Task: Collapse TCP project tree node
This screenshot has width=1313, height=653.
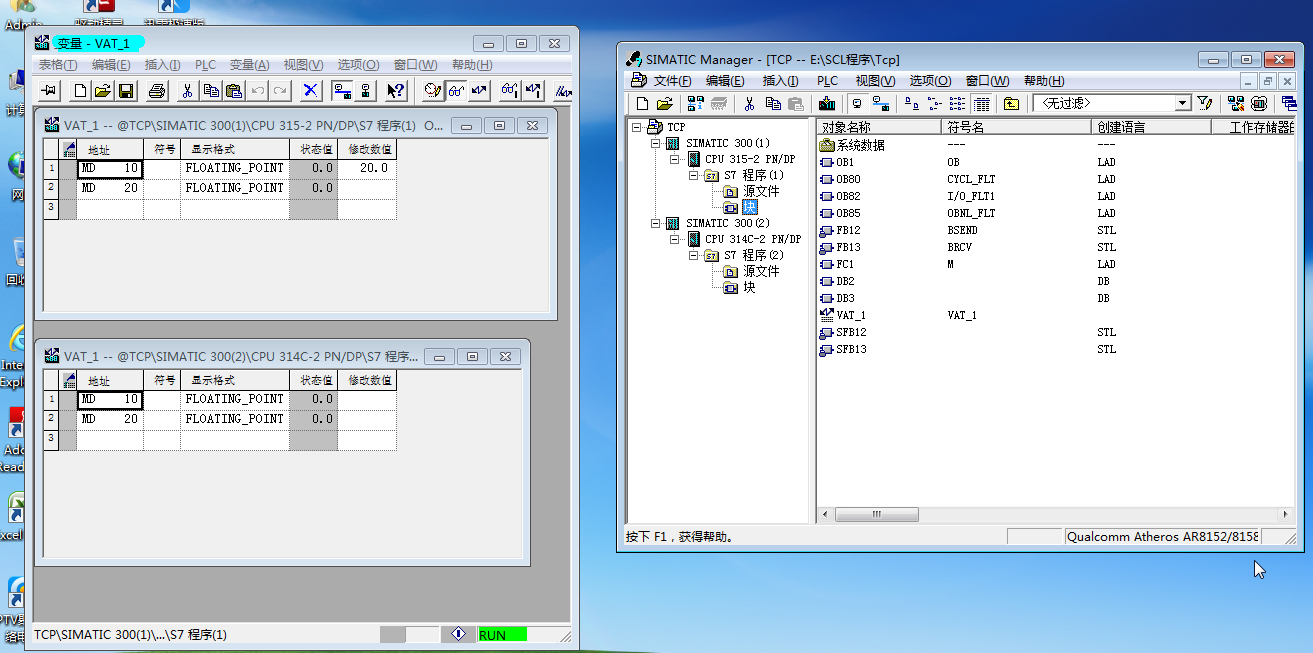Action: click(x=637, y=127)
